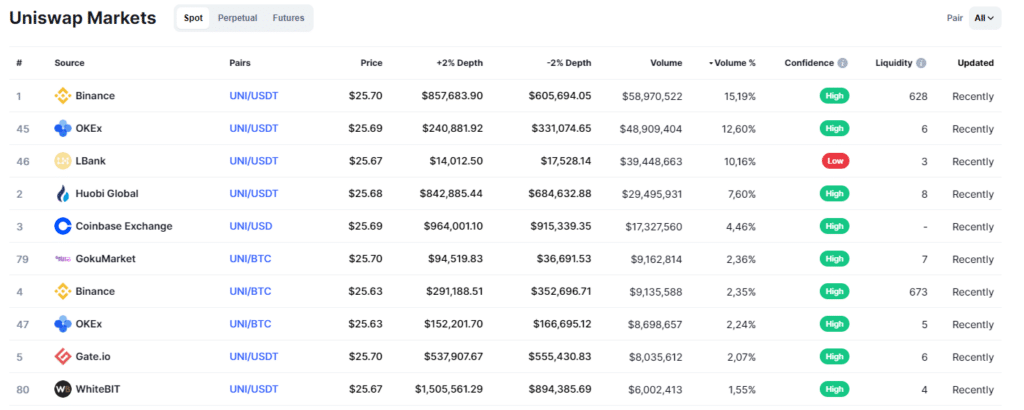Sort by the +2% Depth header
Viewport: 1024px width, 410px height.
coord(459,63)
